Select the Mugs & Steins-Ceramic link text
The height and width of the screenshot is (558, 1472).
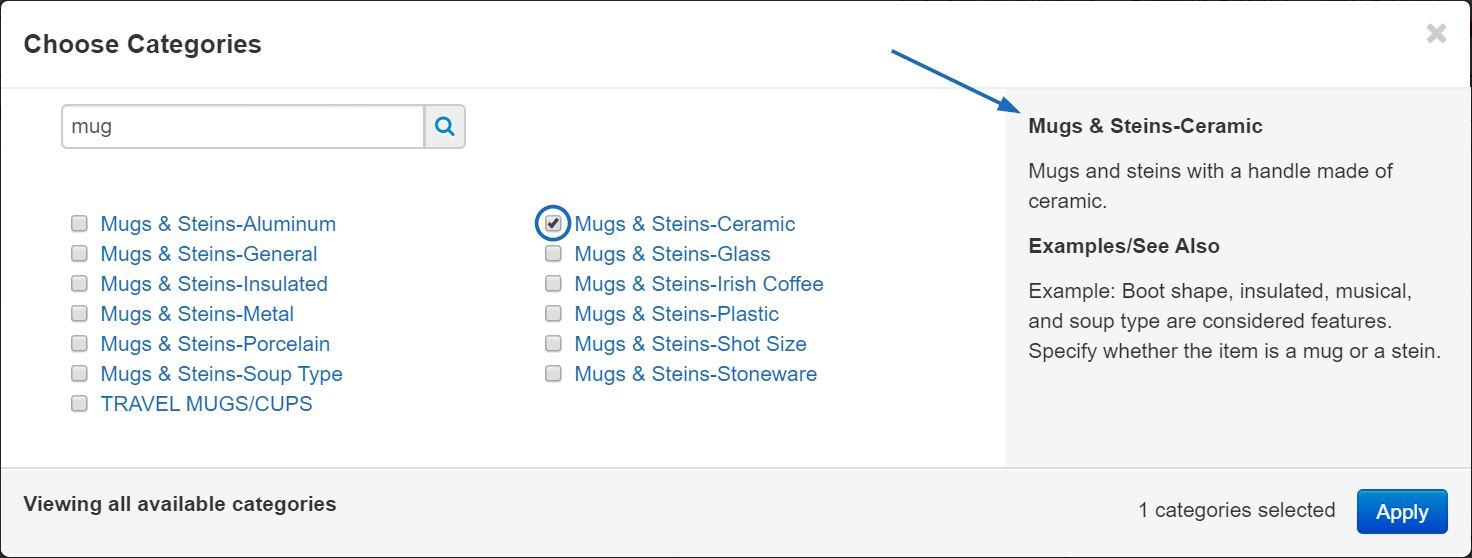685,224
